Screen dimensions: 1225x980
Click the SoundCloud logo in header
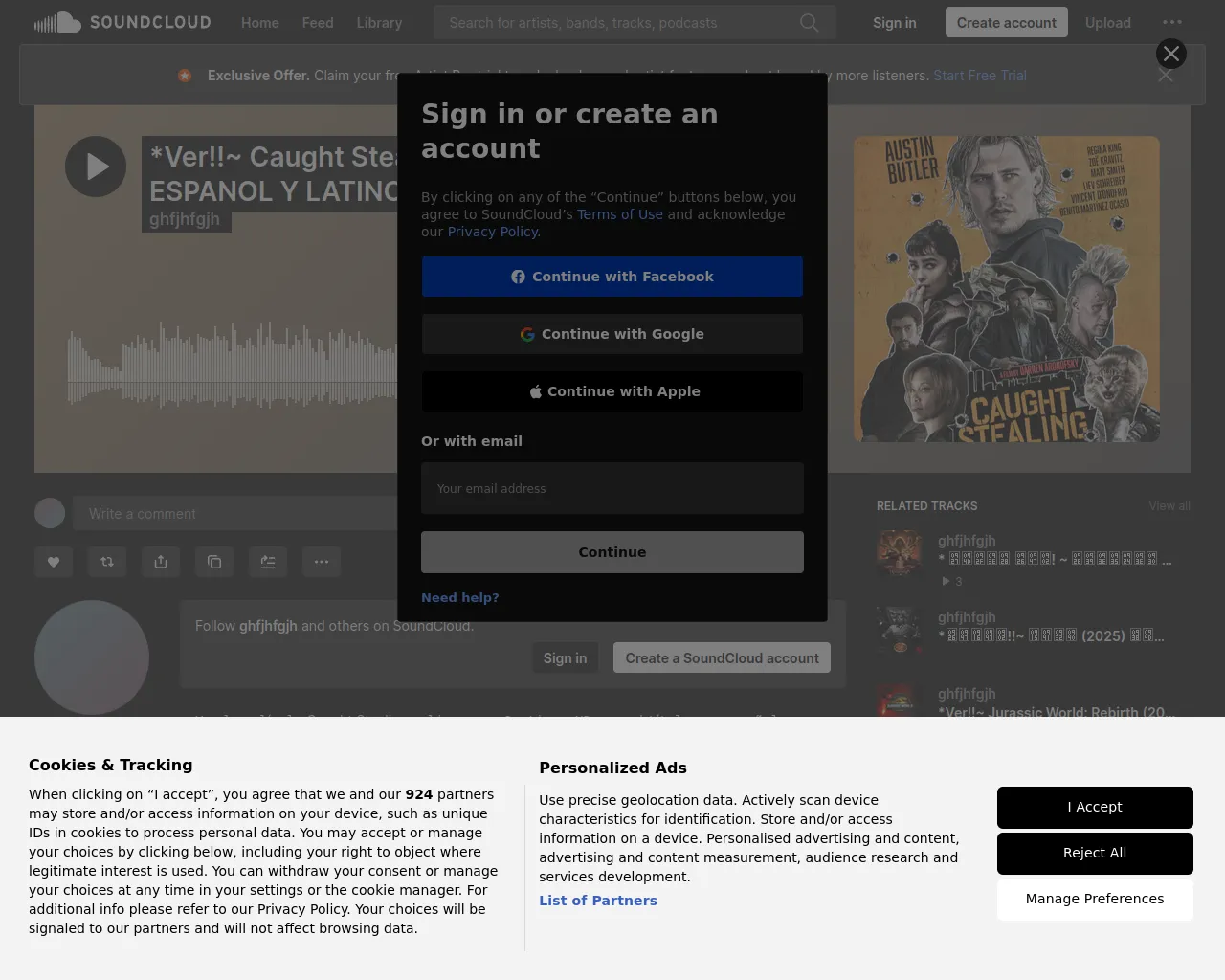tap(122, 22)
